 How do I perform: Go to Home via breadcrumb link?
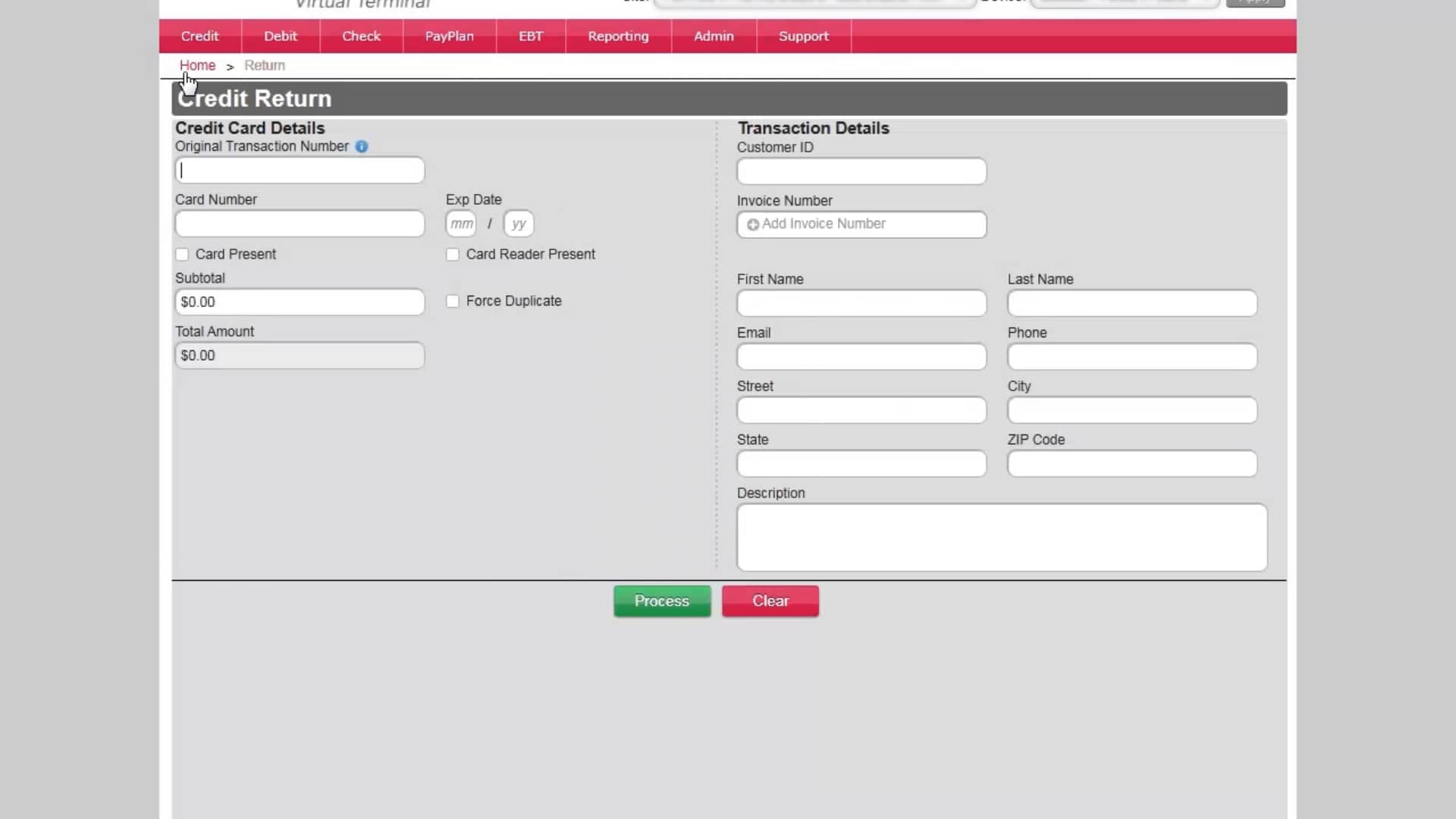tap(197, 66)
